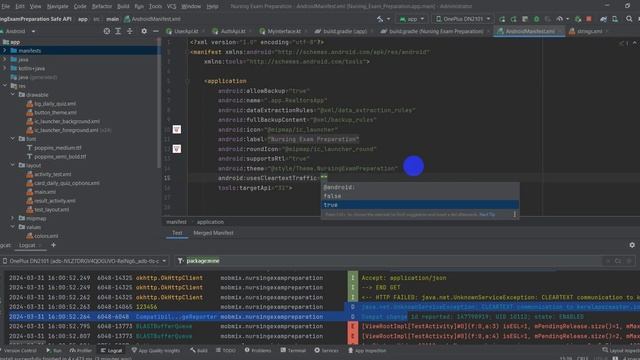Click gutter icon beside android:icon line
This screenshot has width=640, height=360.
click(176, 129)
